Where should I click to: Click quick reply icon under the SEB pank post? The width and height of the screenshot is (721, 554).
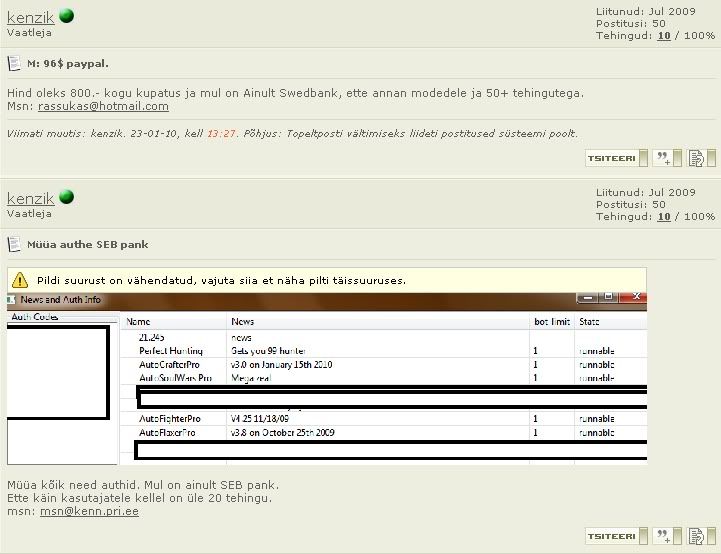[x=697, y=537]
